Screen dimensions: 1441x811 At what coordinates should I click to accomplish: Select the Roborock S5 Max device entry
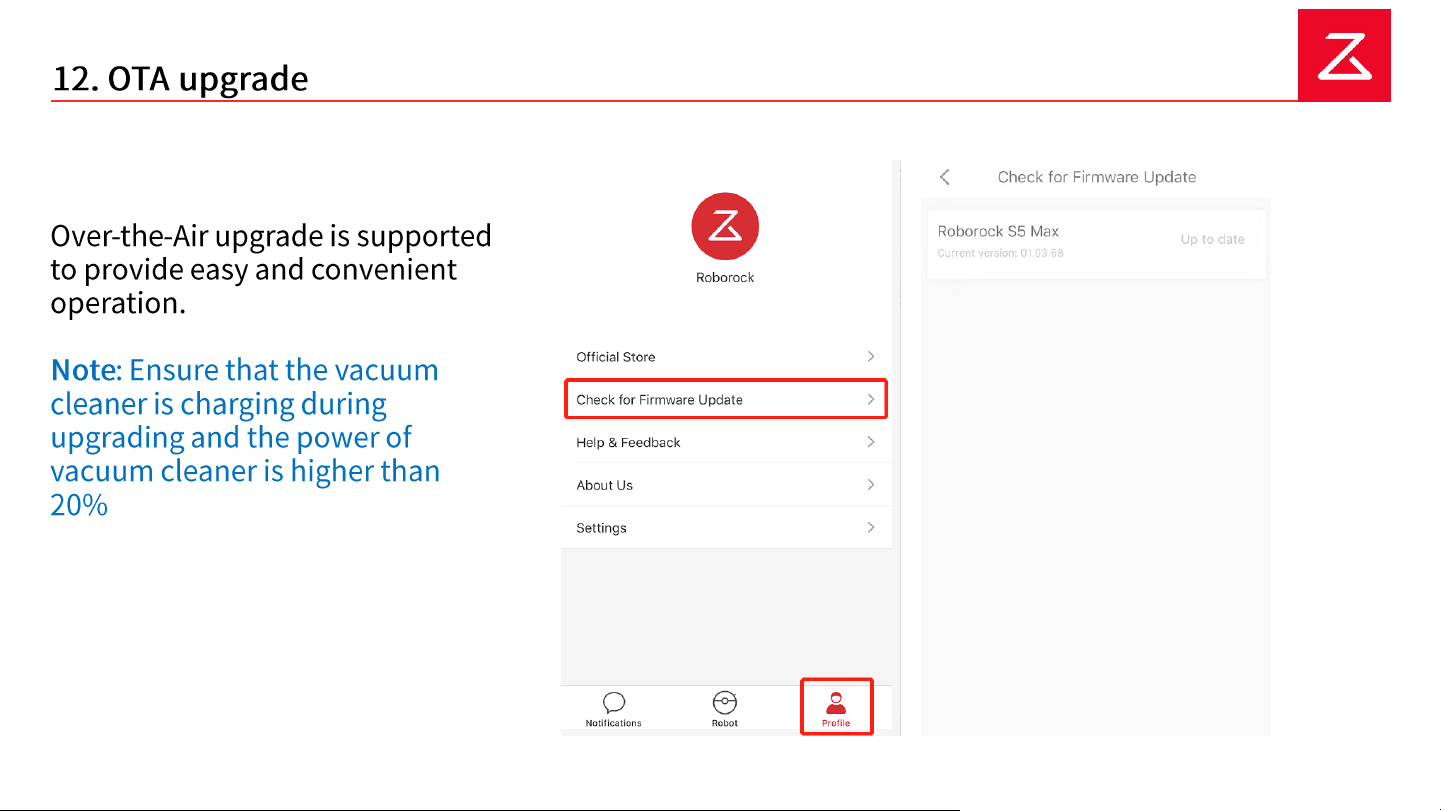(x=1097, y=244)
